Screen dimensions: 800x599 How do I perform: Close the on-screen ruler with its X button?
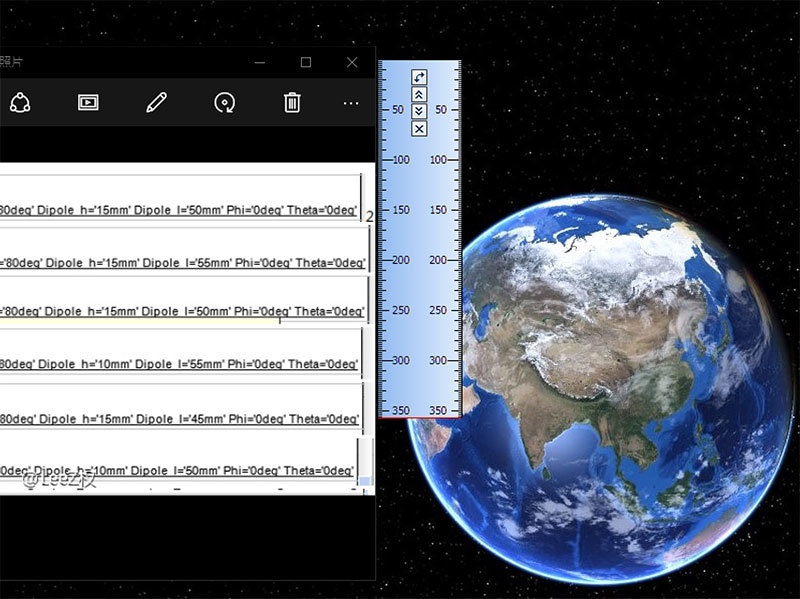coord(419,128)
